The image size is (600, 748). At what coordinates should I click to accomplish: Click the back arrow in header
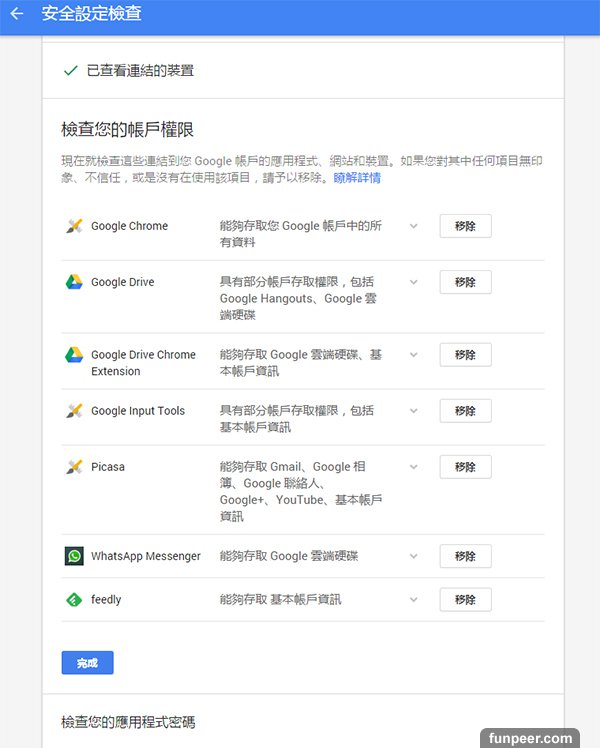[16, 14]
